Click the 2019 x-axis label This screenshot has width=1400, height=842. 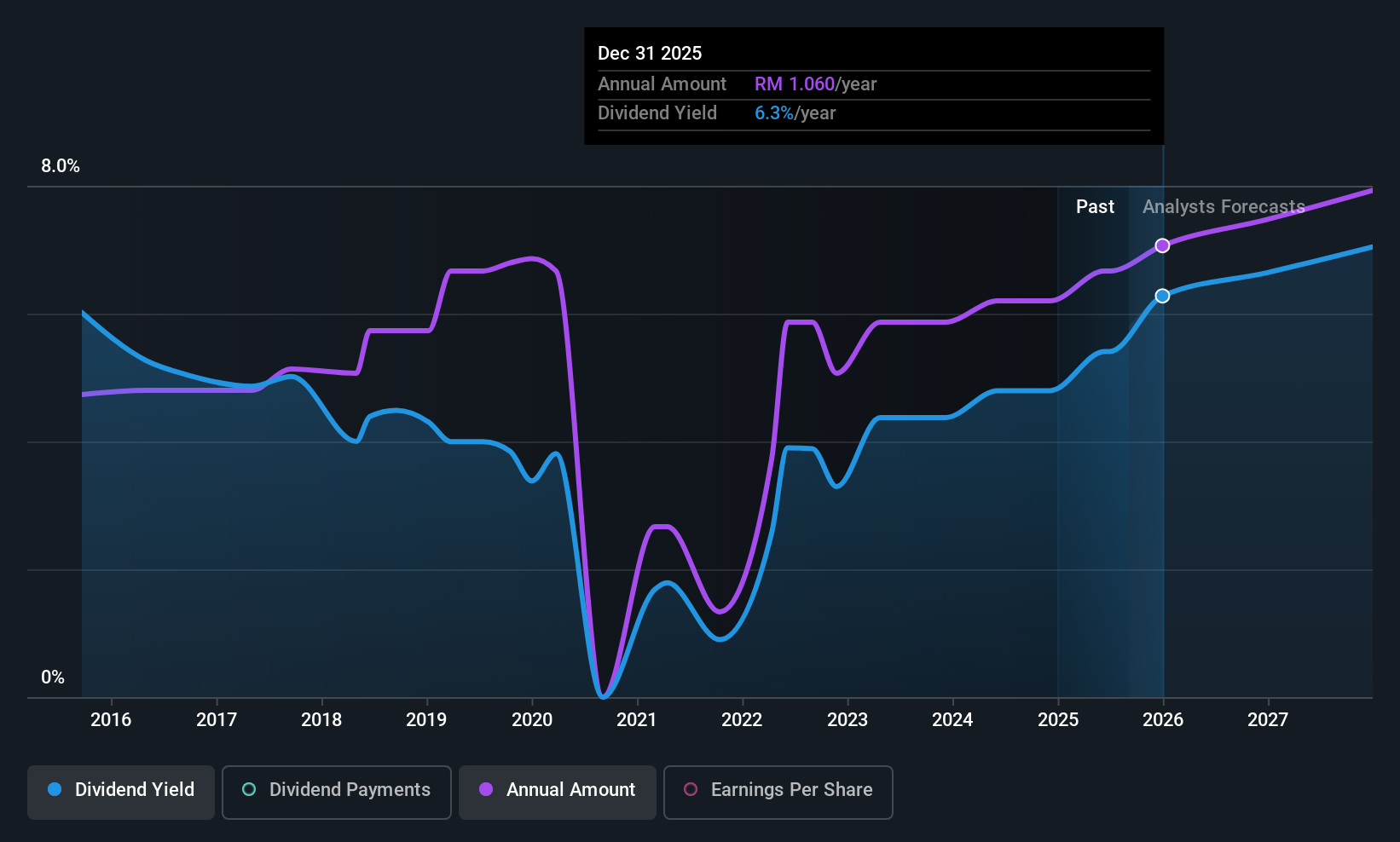pyautogui.click(x=426, y=720)
